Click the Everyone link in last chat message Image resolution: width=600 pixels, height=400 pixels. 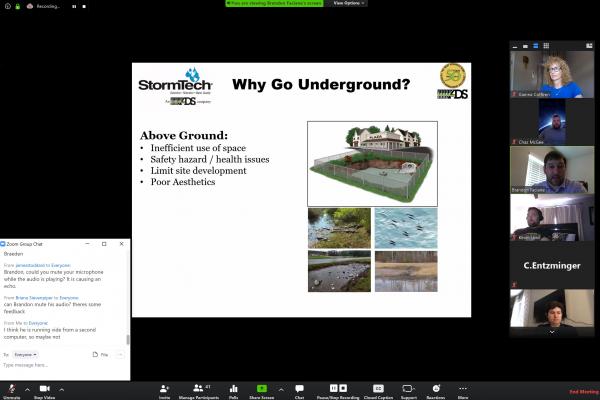38,323
